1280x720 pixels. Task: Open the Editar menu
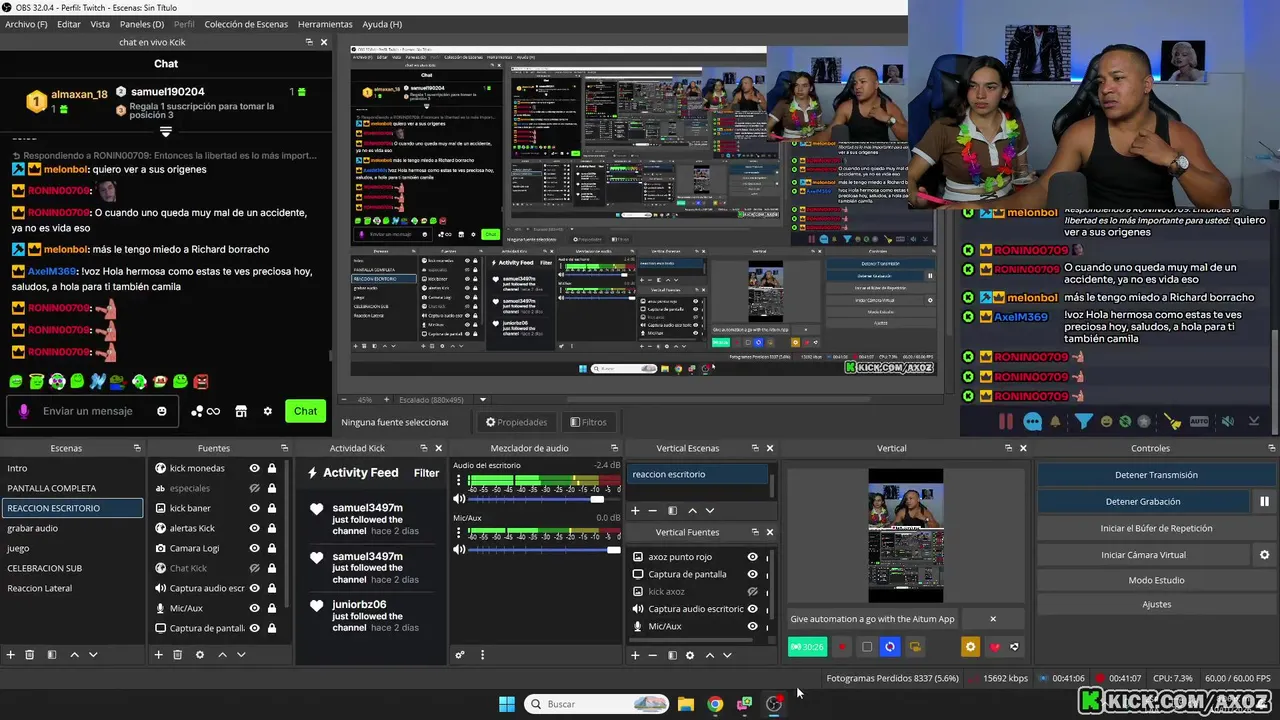69,24
